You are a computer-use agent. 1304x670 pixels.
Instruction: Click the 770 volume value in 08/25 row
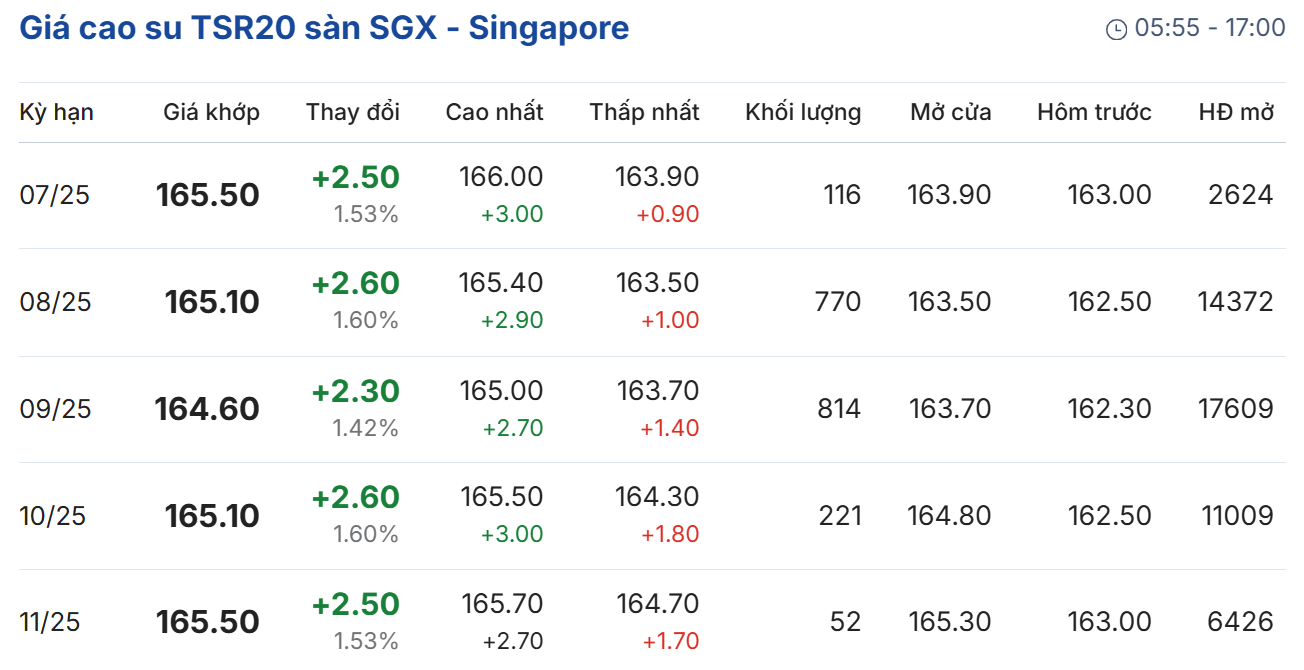(838, 302)
